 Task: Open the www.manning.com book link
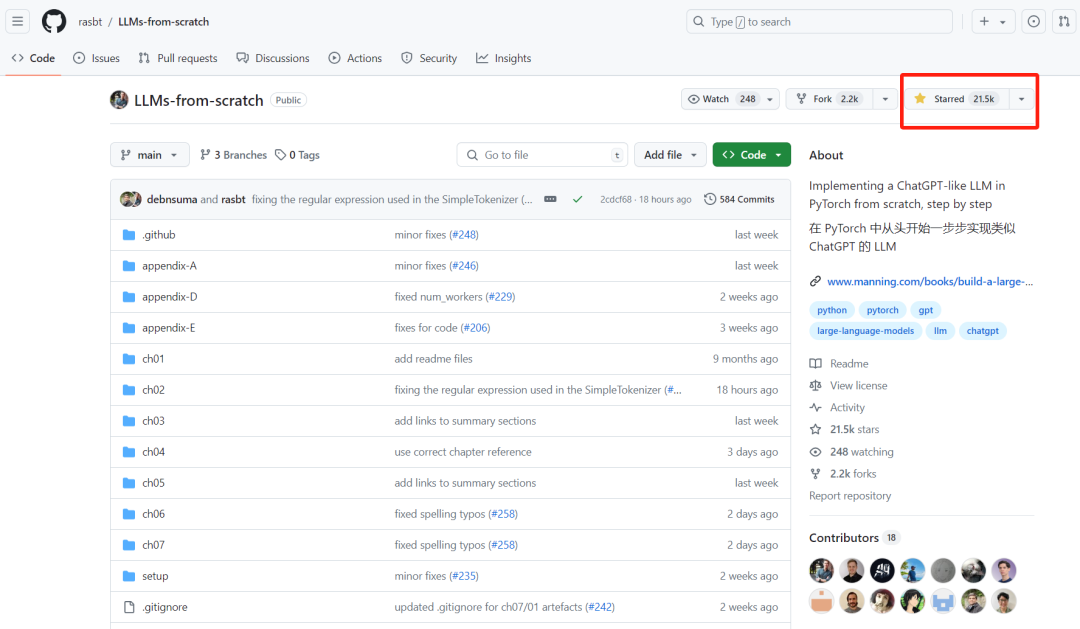930,281
